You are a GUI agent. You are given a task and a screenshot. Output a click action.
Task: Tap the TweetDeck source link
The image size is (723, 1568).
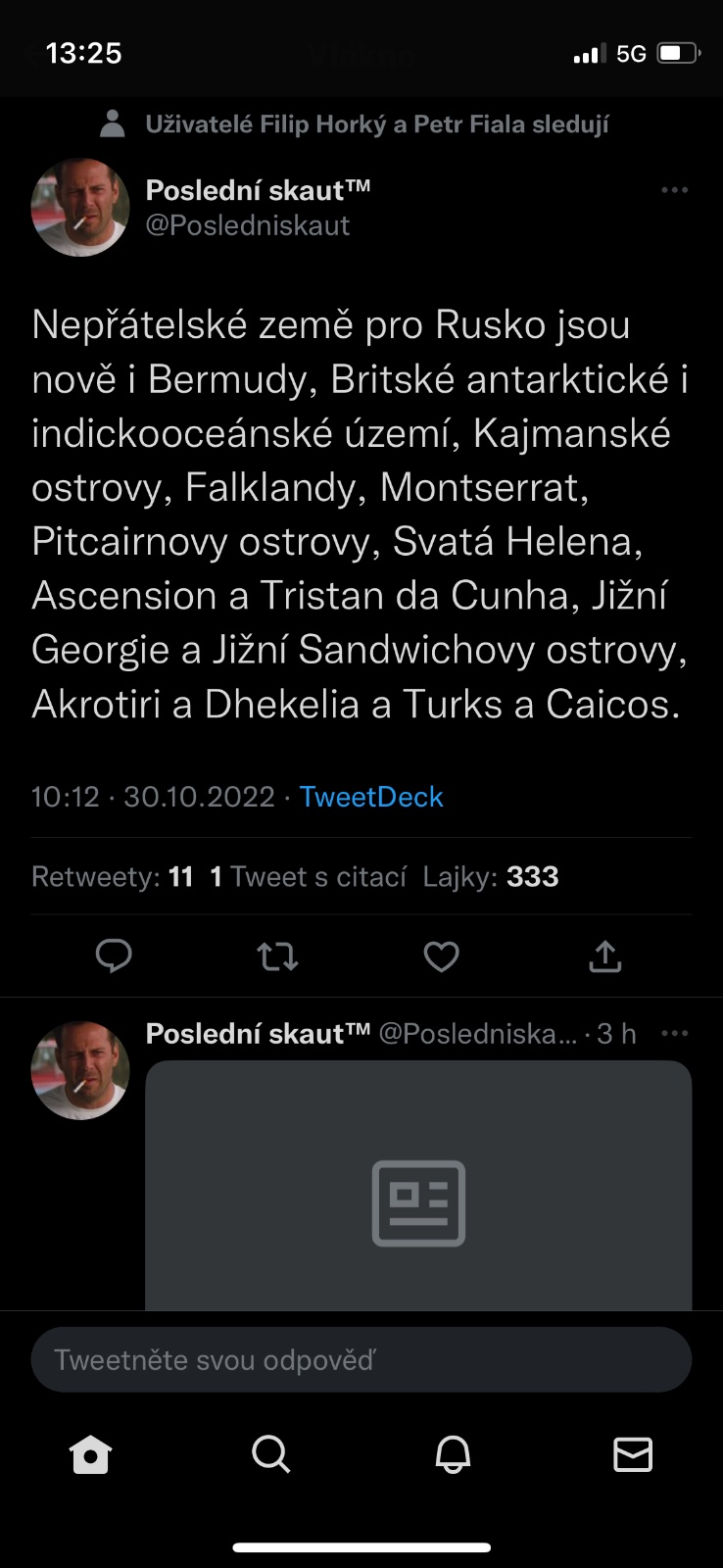[371, 797]
